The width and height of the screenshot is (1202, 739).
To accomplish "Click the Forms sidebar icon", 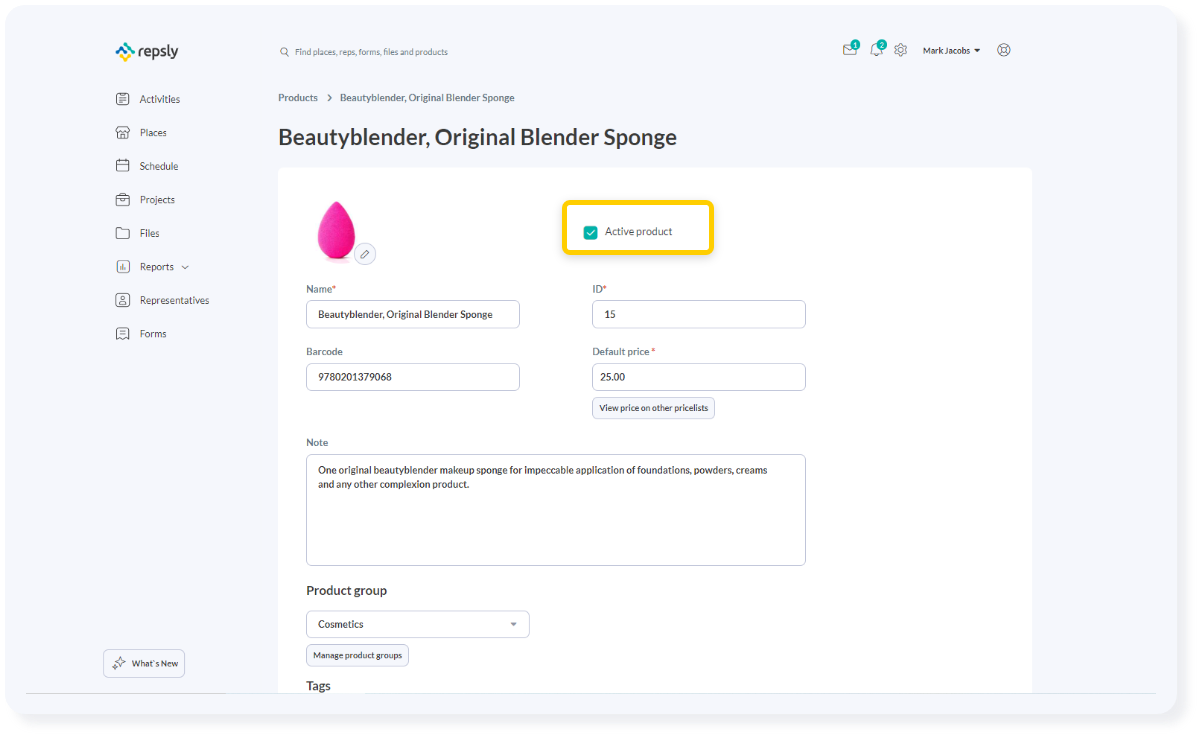I will pos(123,334).
